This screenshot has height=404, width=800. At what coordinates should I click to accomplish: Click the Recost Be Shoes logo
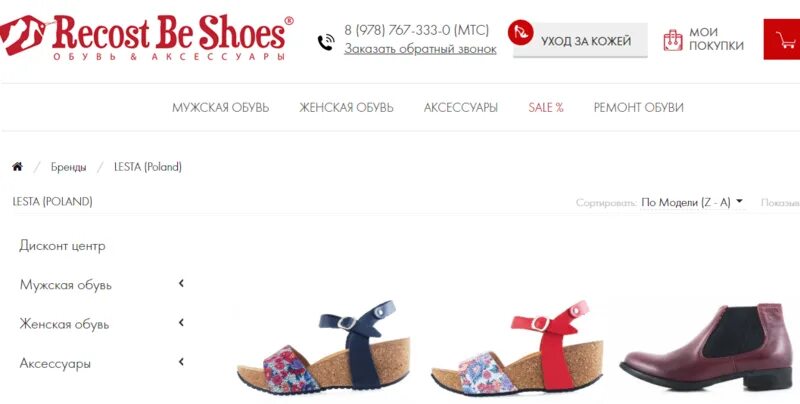(146, 37)
